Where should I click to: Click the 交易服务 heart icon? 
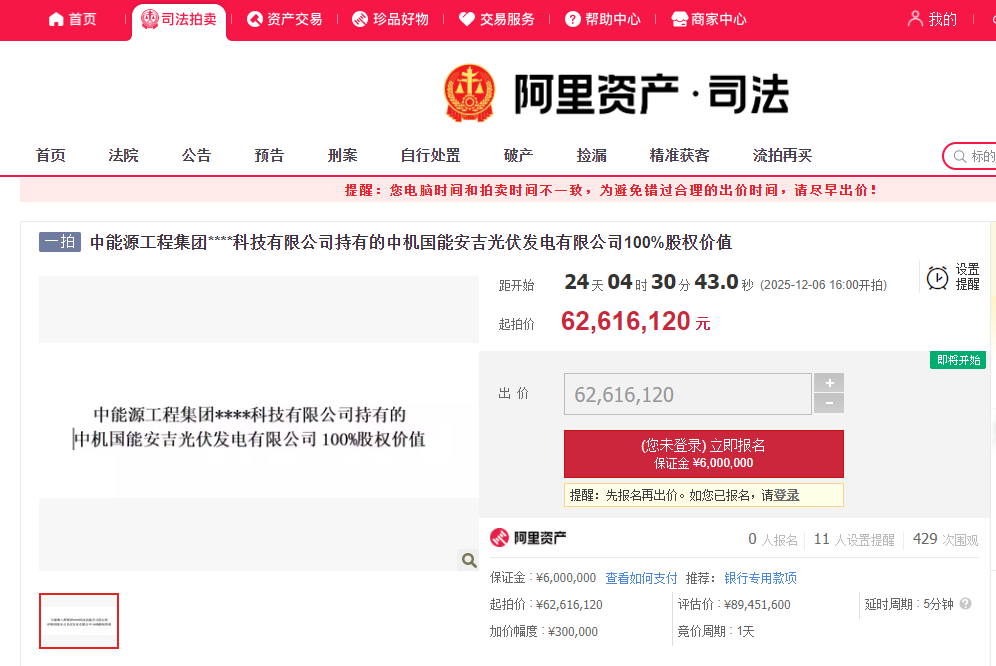(467, 20)
